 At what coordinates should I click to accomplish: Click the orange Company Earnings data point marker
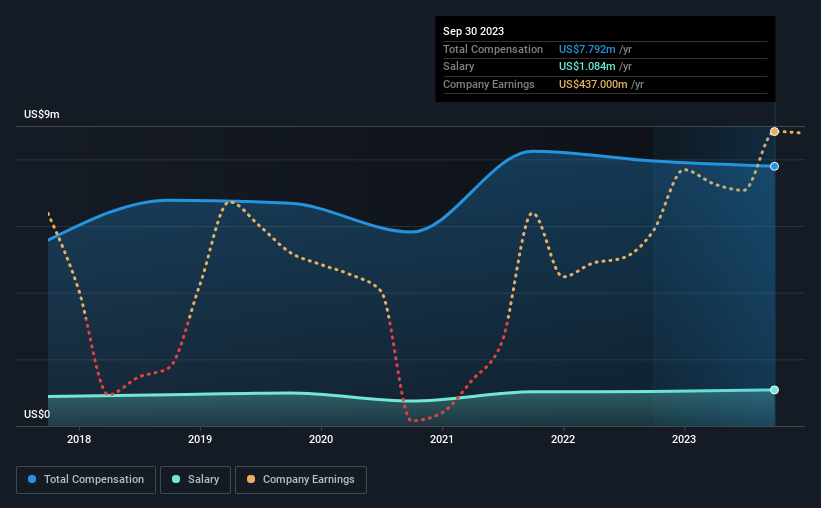(774, 131)
